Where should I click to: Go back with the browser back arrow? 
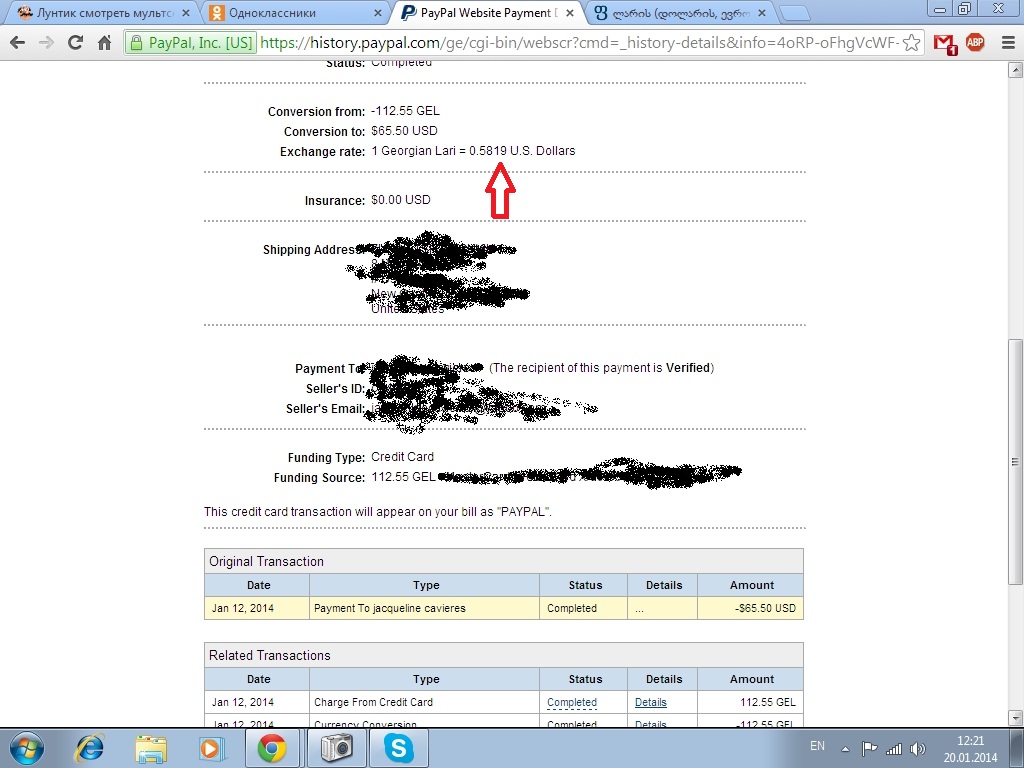coord(18,43)
